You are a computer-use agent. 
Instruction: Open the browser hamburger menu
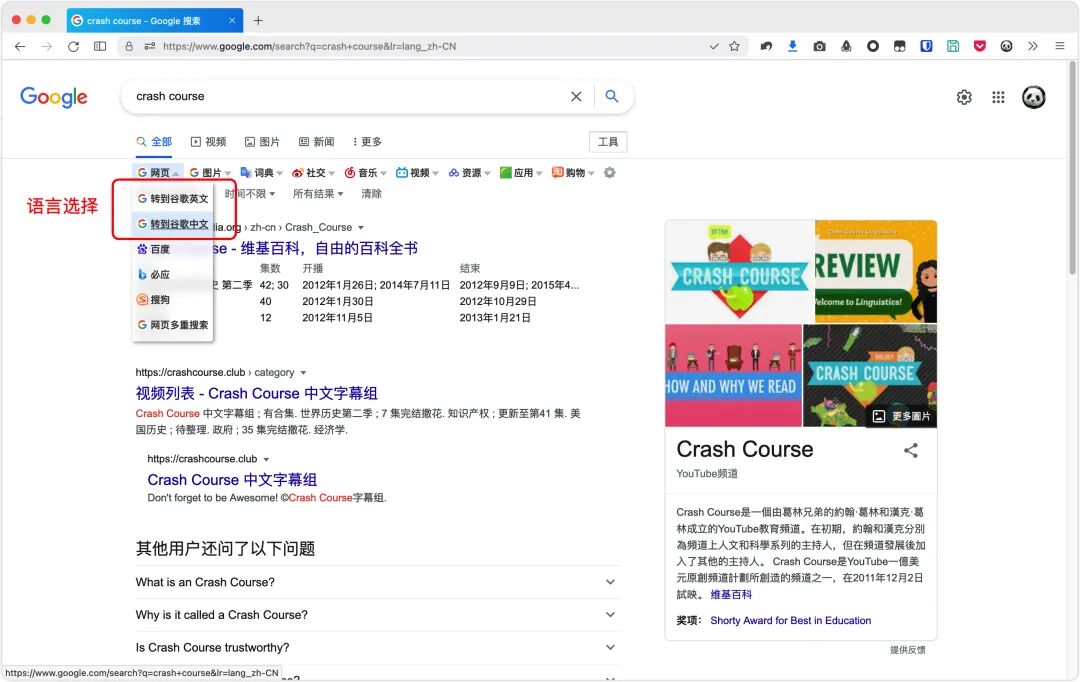click(x=1059, y=46)
